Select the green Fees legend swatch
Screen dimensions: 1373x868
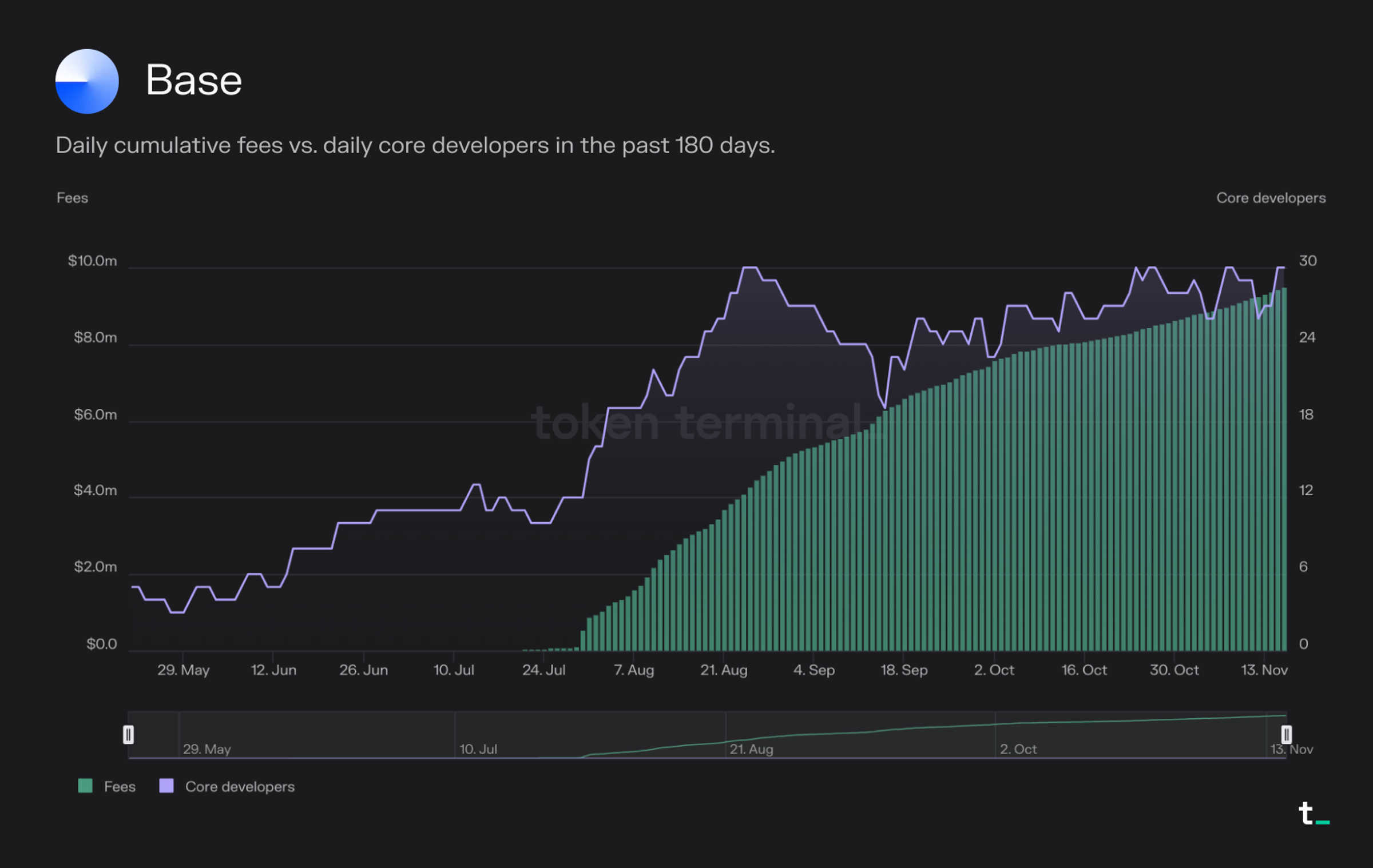tap(85, 786)
